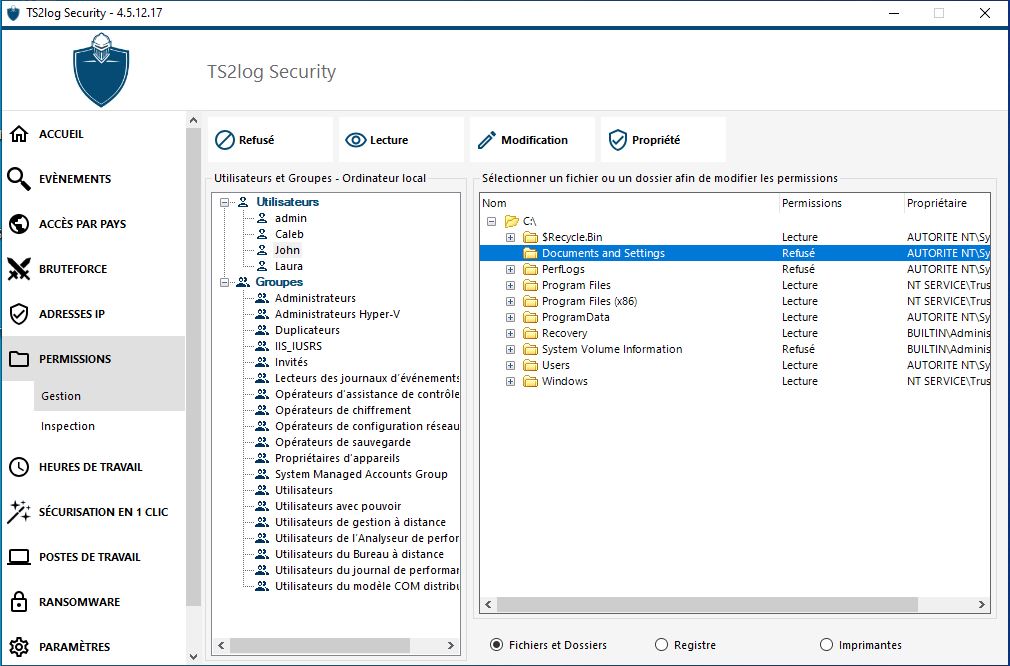The image size is (1010, 666).
Task: Collapse the C:\ drive node
Action: pyautogui.click(x=491, y=221)
